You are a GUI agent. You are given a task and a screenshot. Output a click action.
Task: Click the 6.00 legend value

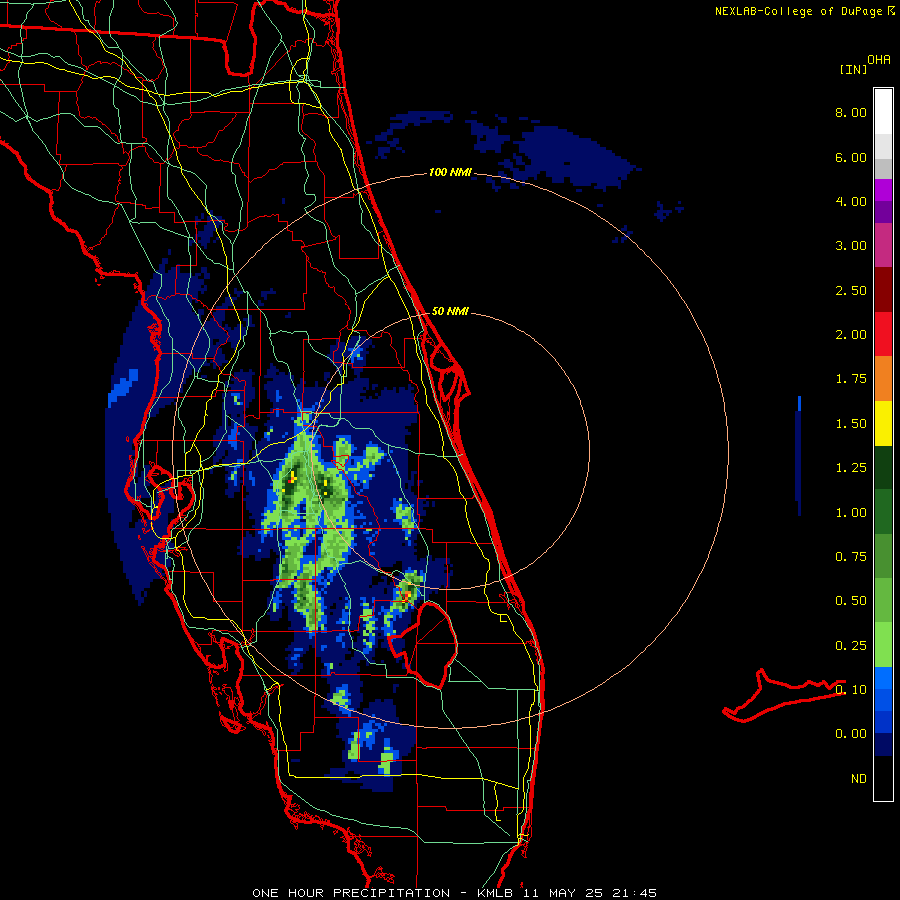point(851,157)
